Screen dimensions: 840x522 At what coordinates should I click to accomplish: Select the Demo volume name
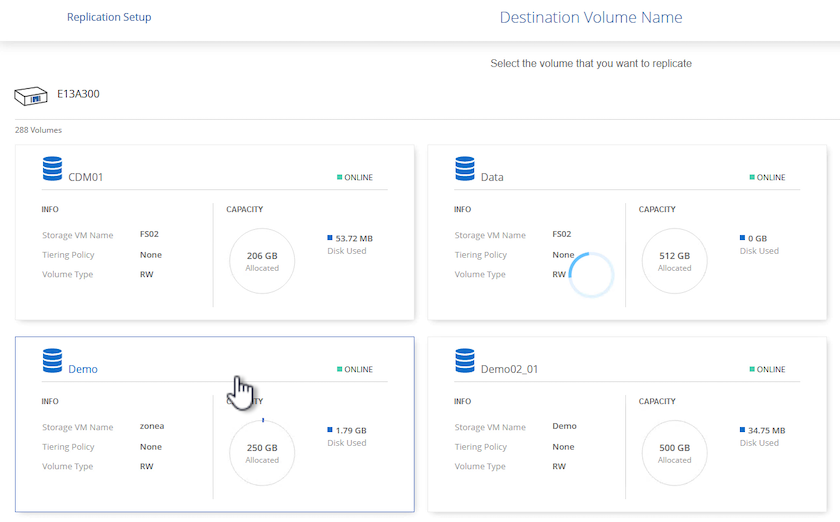point(83,370)
